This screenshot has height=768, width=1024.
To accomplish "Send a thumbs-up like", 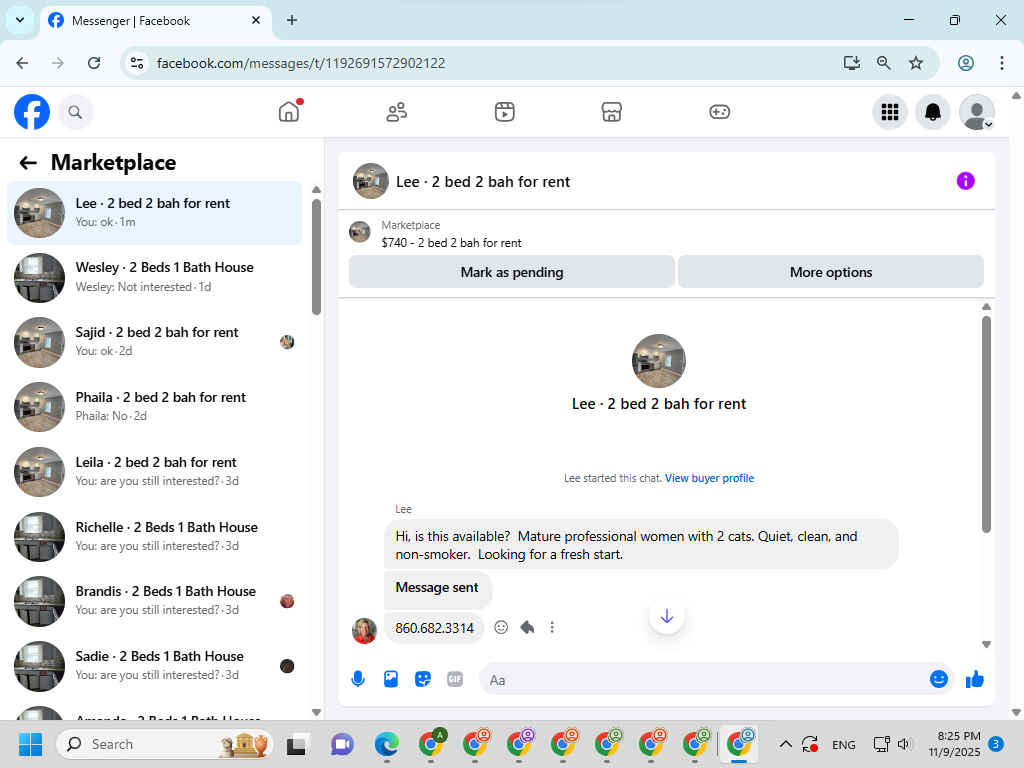I will (974, 679).
